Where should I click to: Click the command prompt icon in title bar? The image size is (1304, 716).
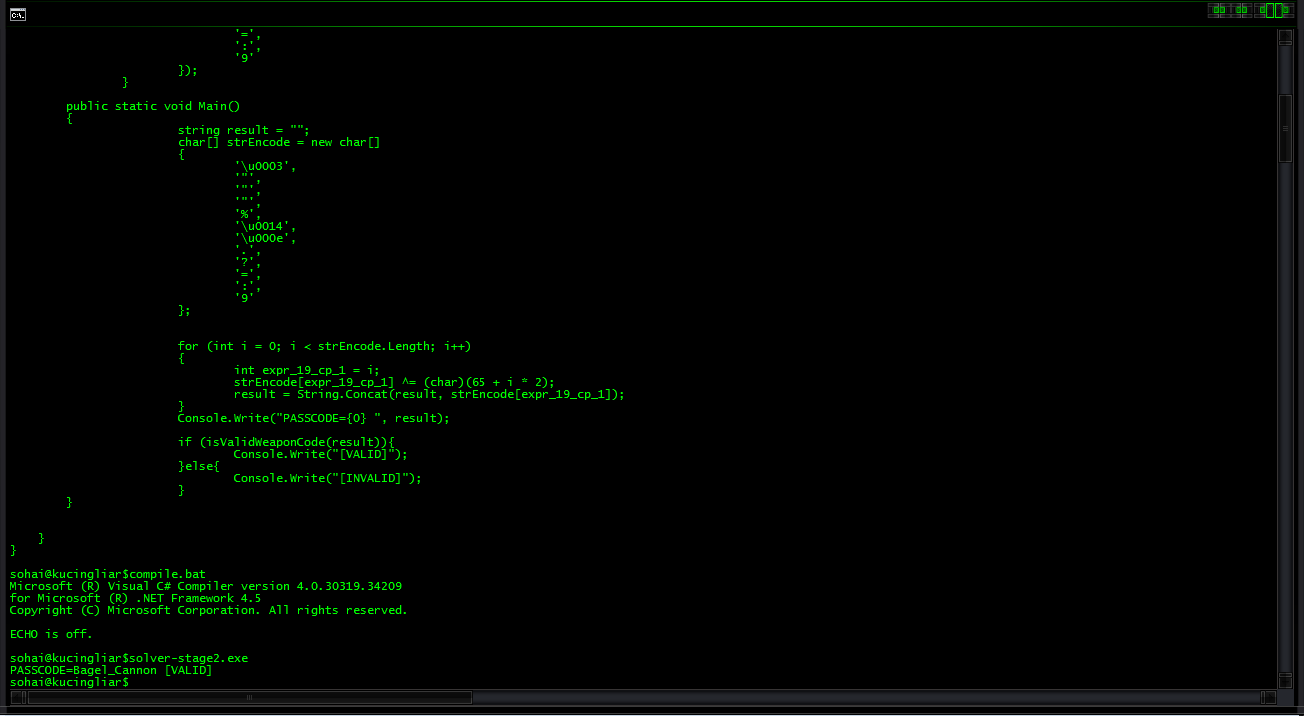coord(18,14)
